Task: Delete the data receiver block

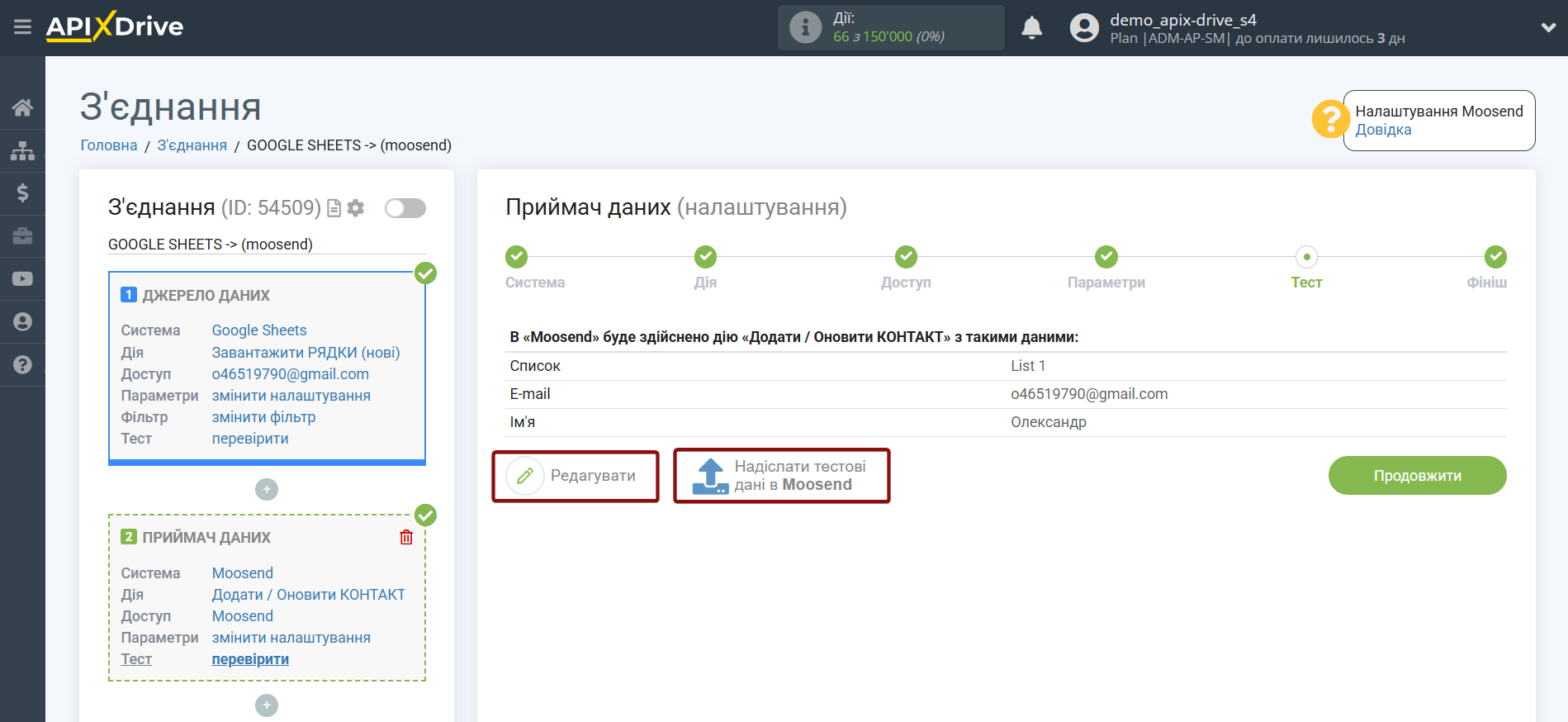Action: pos(406,538)
